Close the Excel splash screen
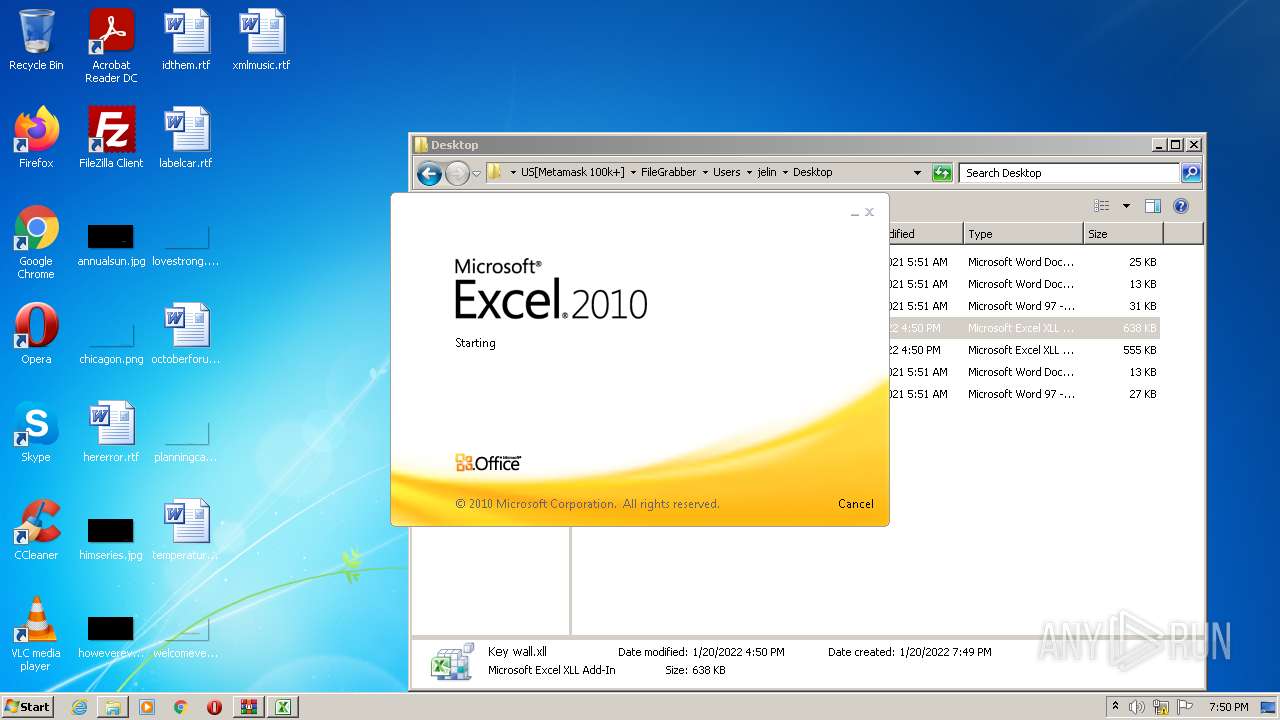The width and height of the screenshot is (1280, 720). (869, 212)
